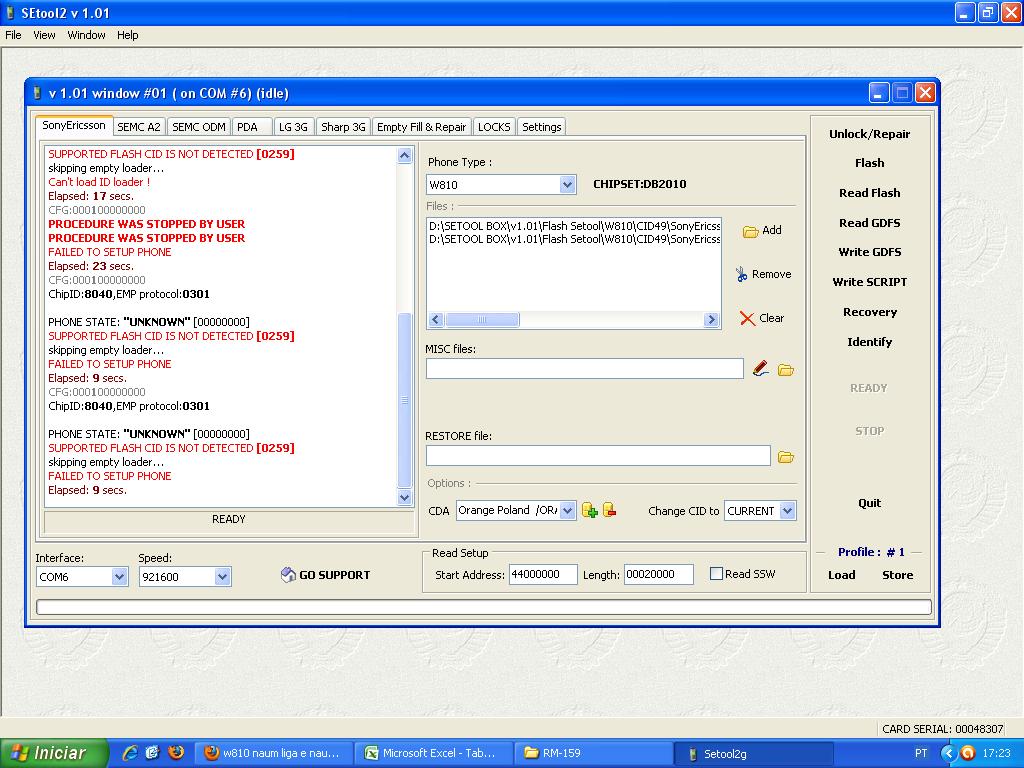Switch to the SEMC ODM tab

199,127
